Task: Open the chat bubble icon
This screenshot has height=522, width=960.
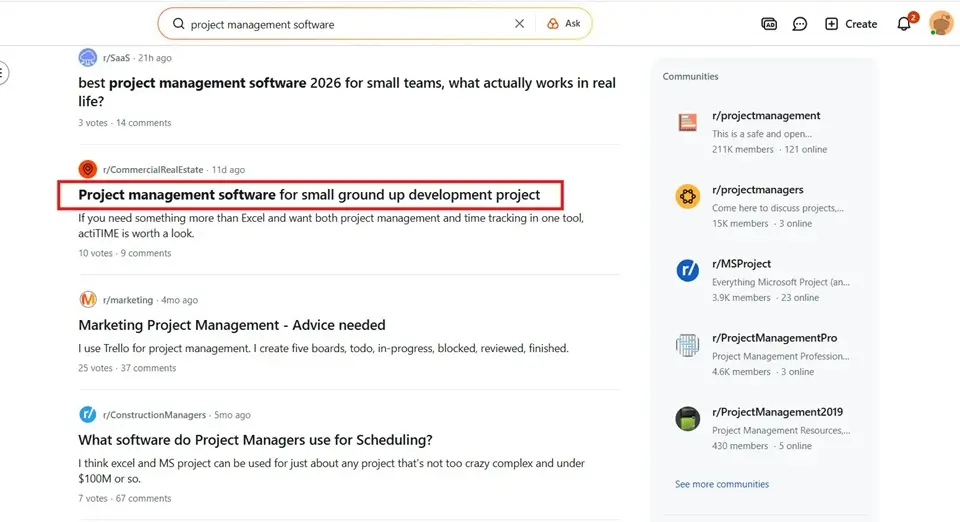Action: pos(800,24)
